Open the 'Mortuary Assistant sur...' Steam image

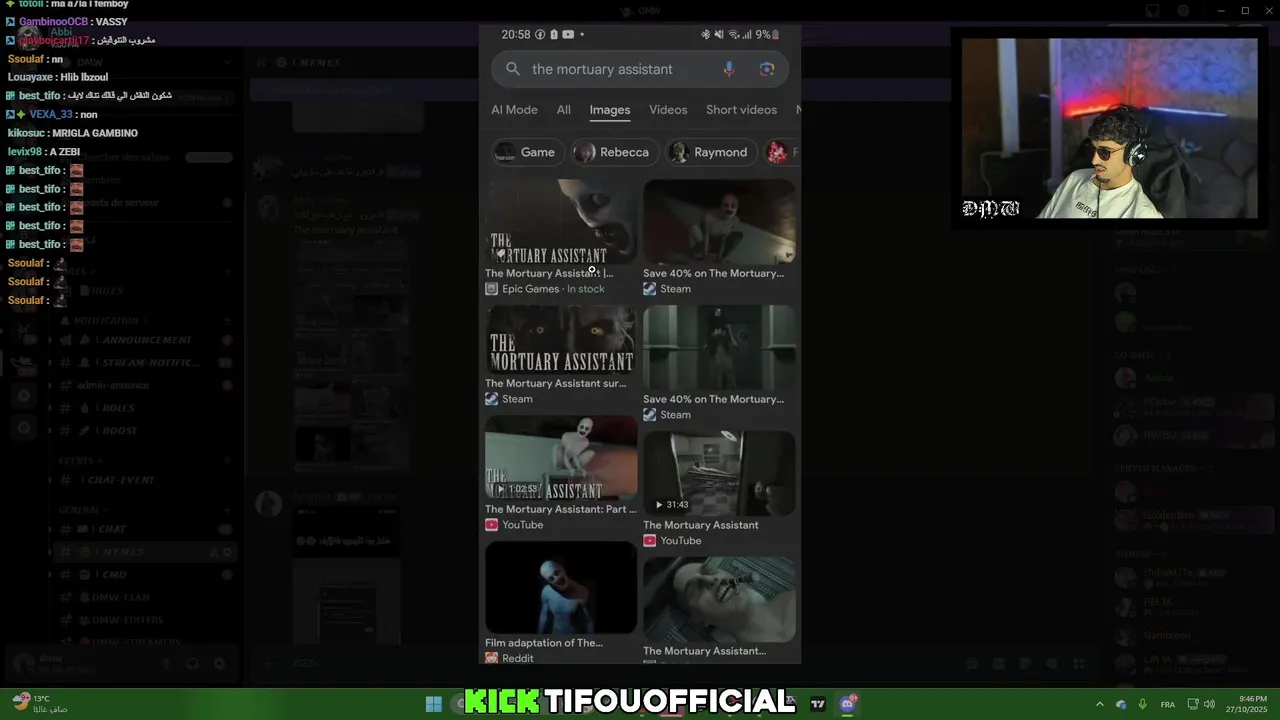pyautogui.click(x=561, y=339)
